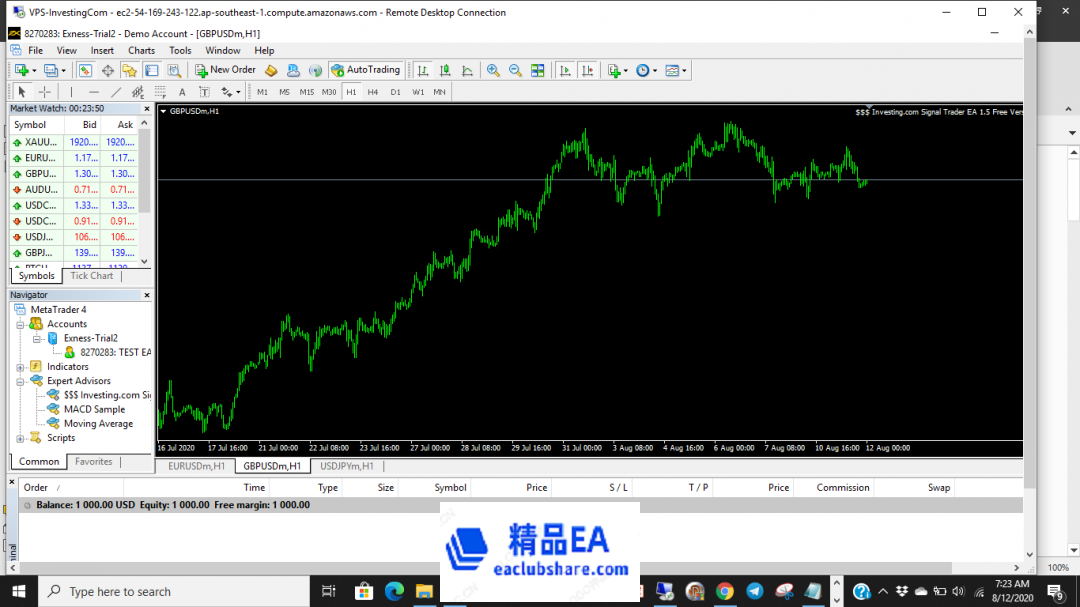Collapse the Expert Advisors tree node
1080x607 pixels.
(21, 381)
